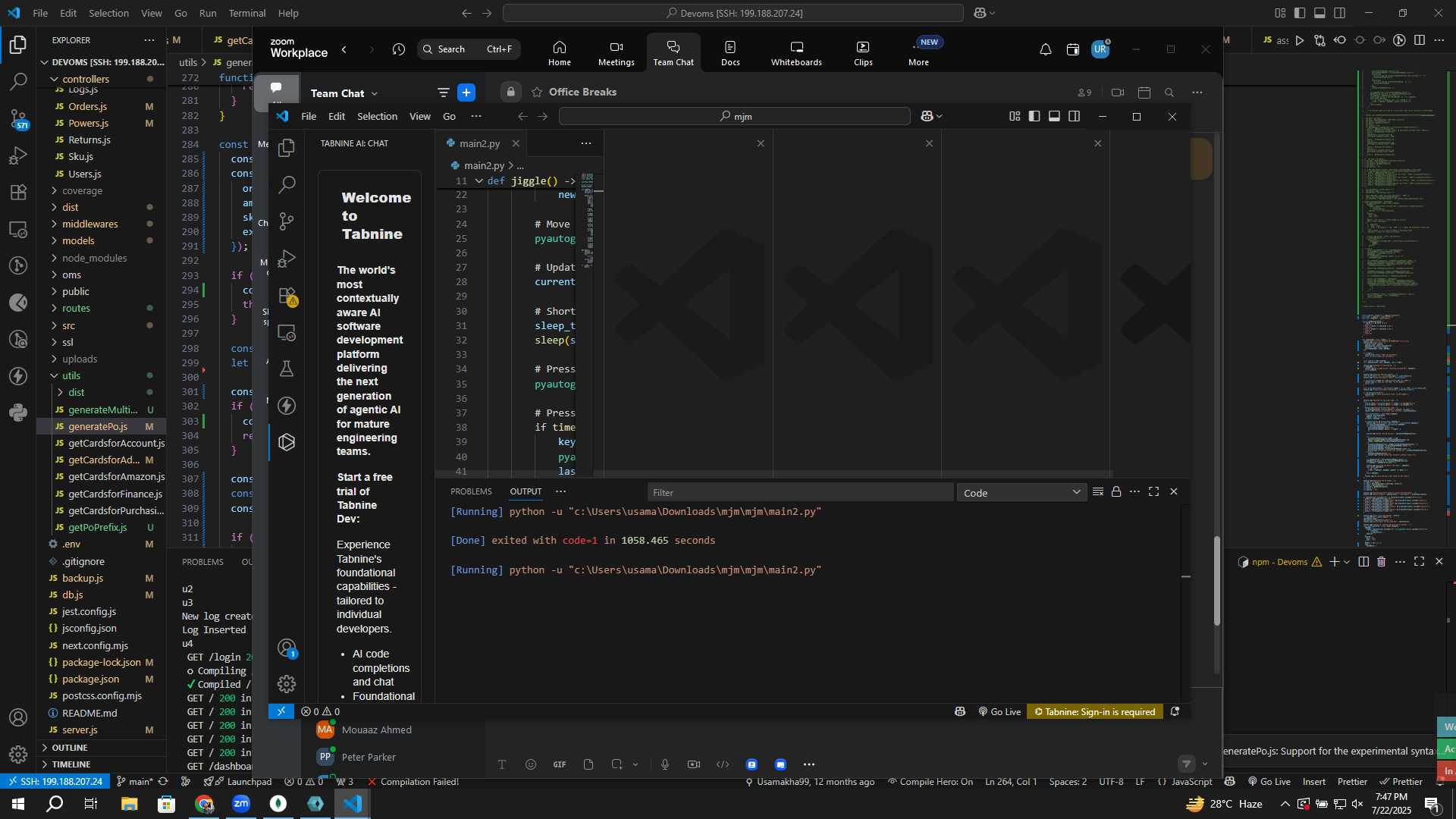Open Team Chat header dropdown arrow
Image resolution: width=1456 pixels, height=819 pixels.
pyautogui.click(x=375, y=94)
